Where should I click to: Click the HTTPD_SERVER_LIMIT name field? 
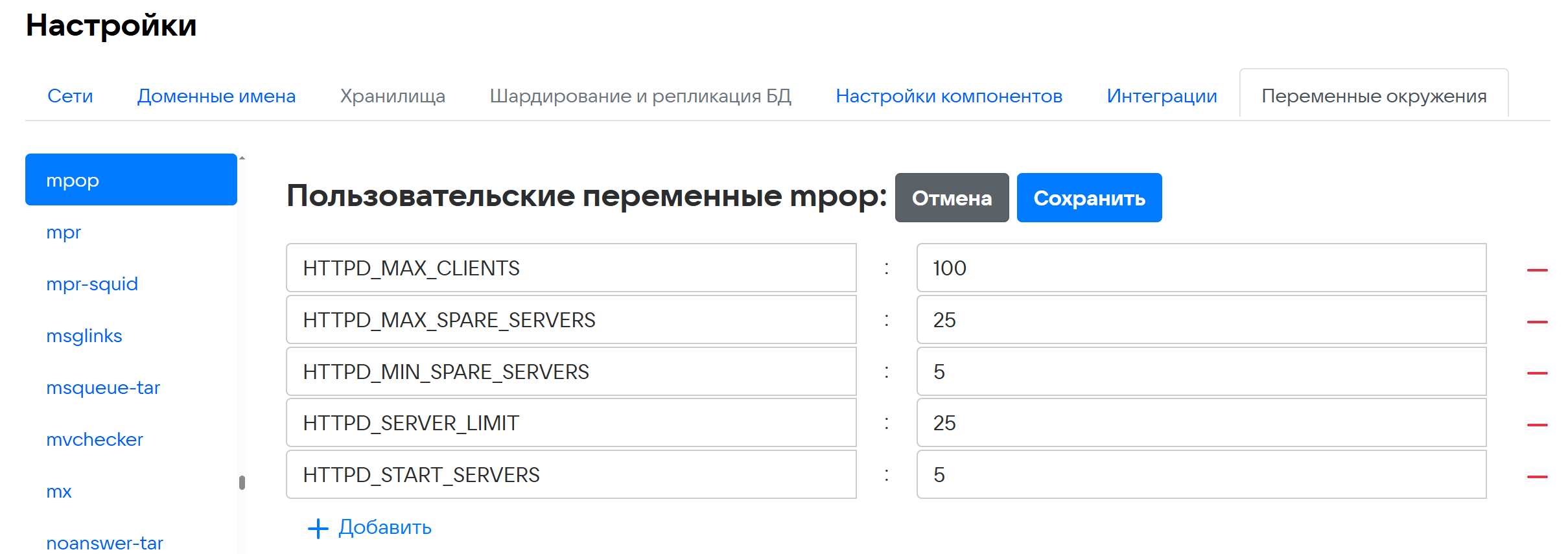570,422
